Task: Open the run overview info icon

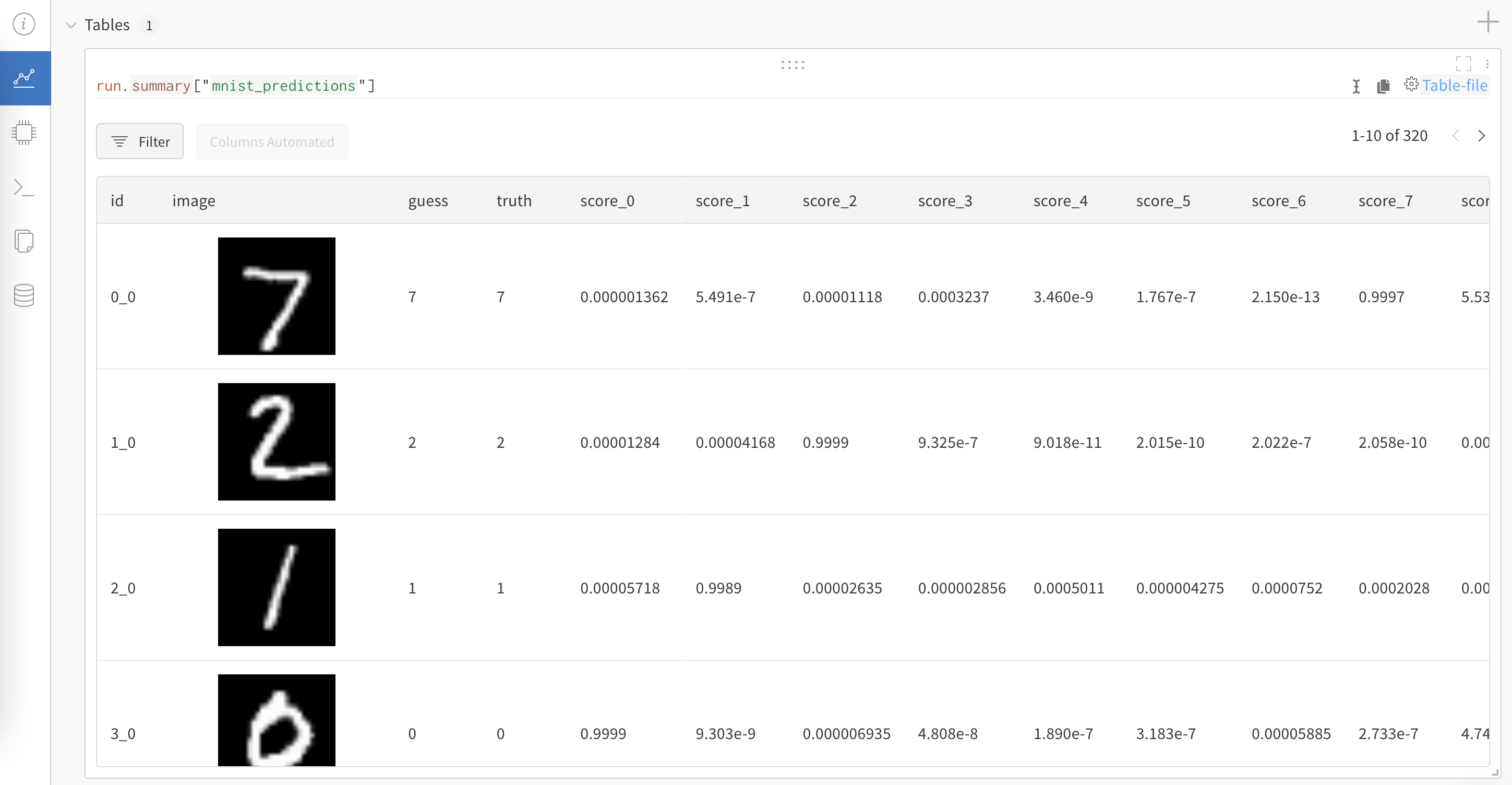Action: pyautogui.click(x=24, y=24)
